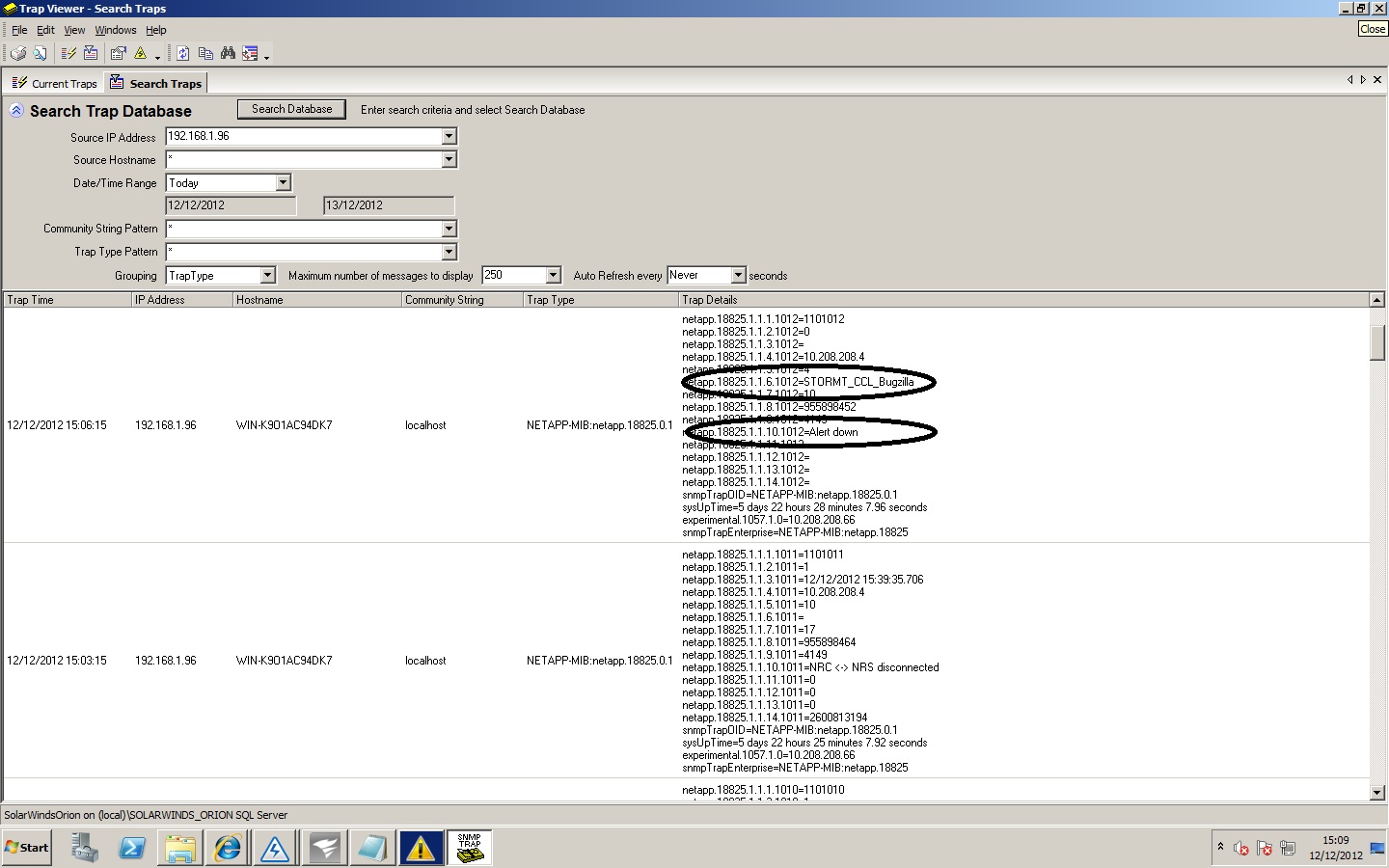1389x868 pixels.
Task: Click the Hostname column header
Action: (x=317, y=300)
